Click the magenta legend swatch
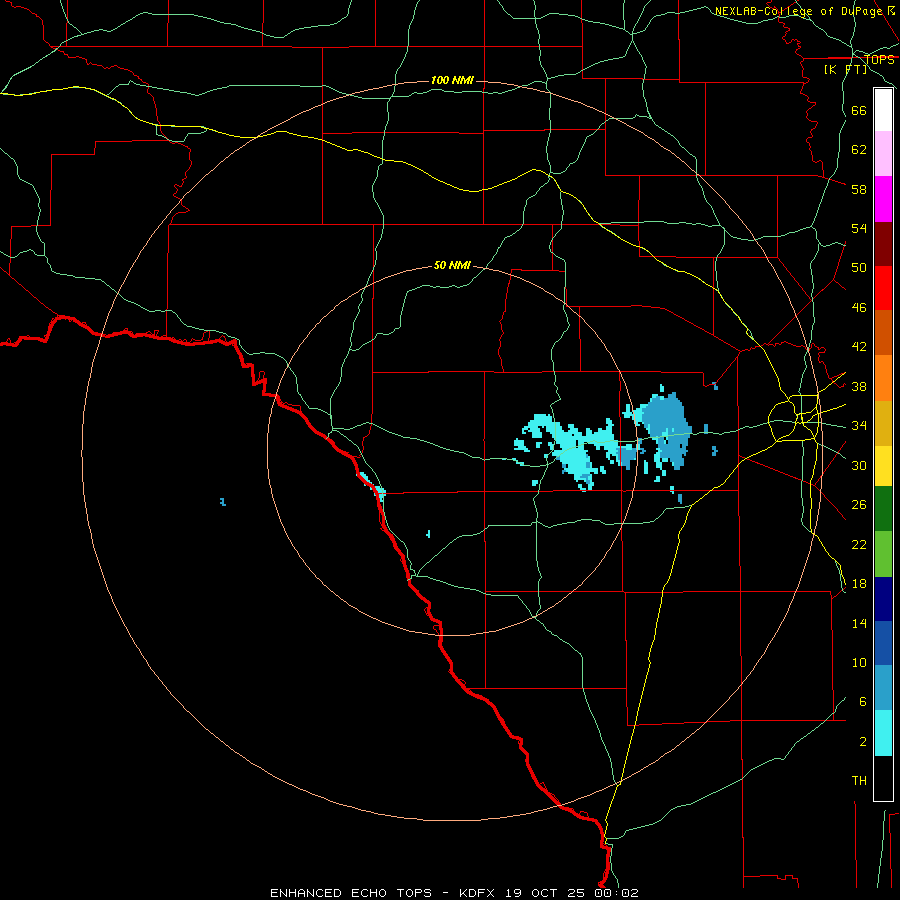The width and height of the screenshot is (900, 900). [x=883, y=199]
